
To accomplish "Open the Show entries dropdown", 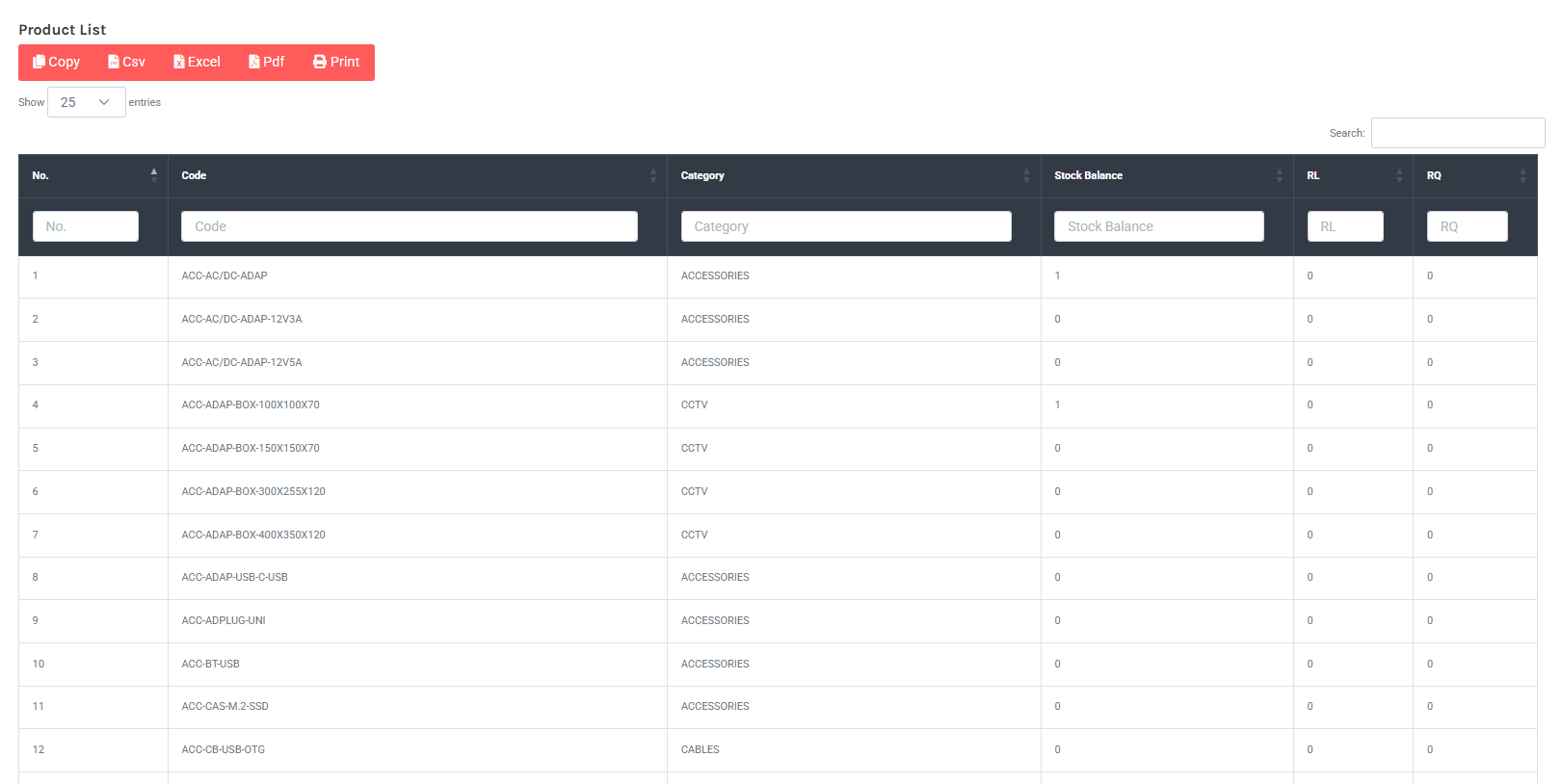I will (x=86, y=102).
